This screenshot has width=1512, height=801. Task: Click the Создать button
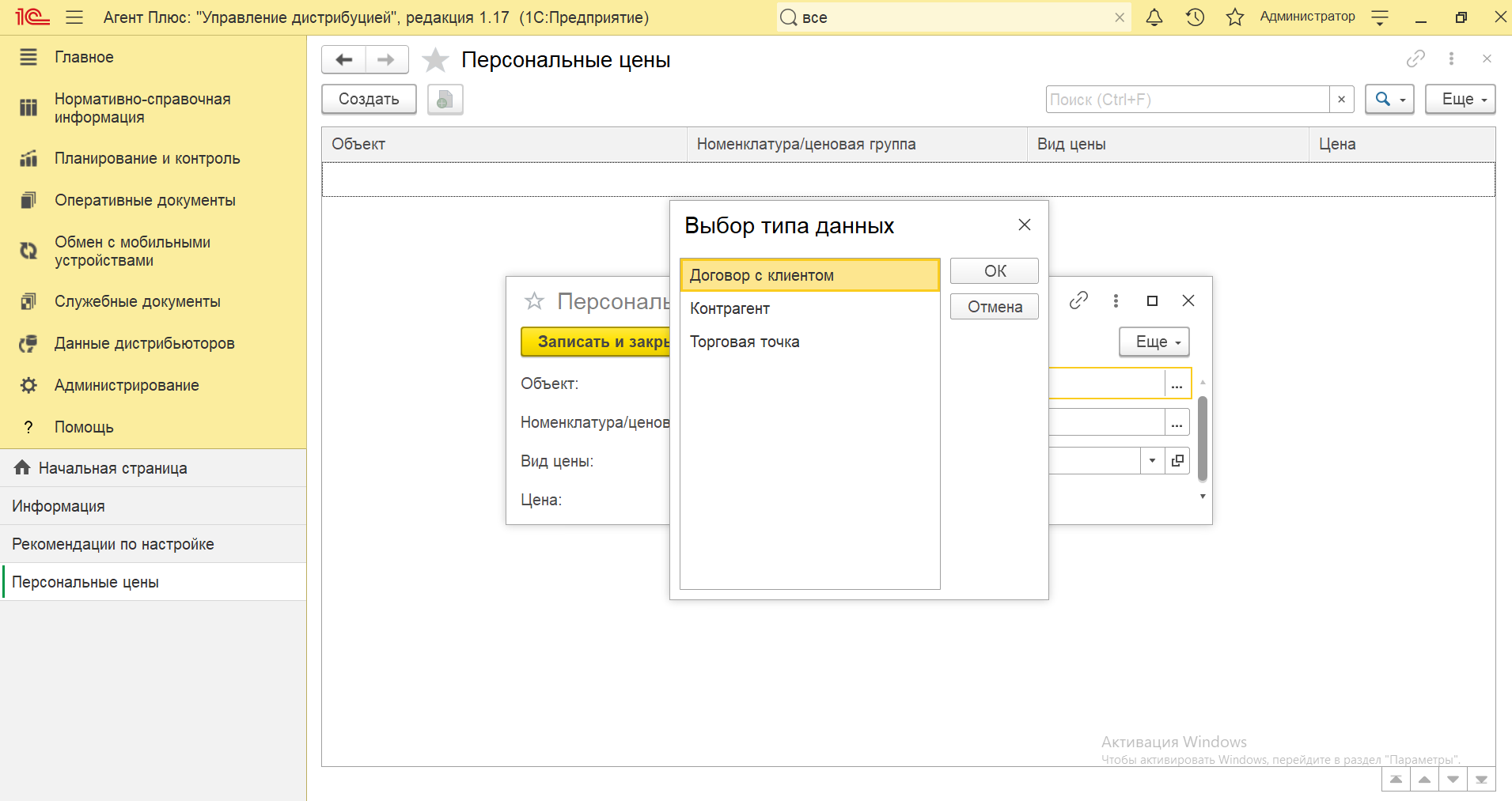369,100
